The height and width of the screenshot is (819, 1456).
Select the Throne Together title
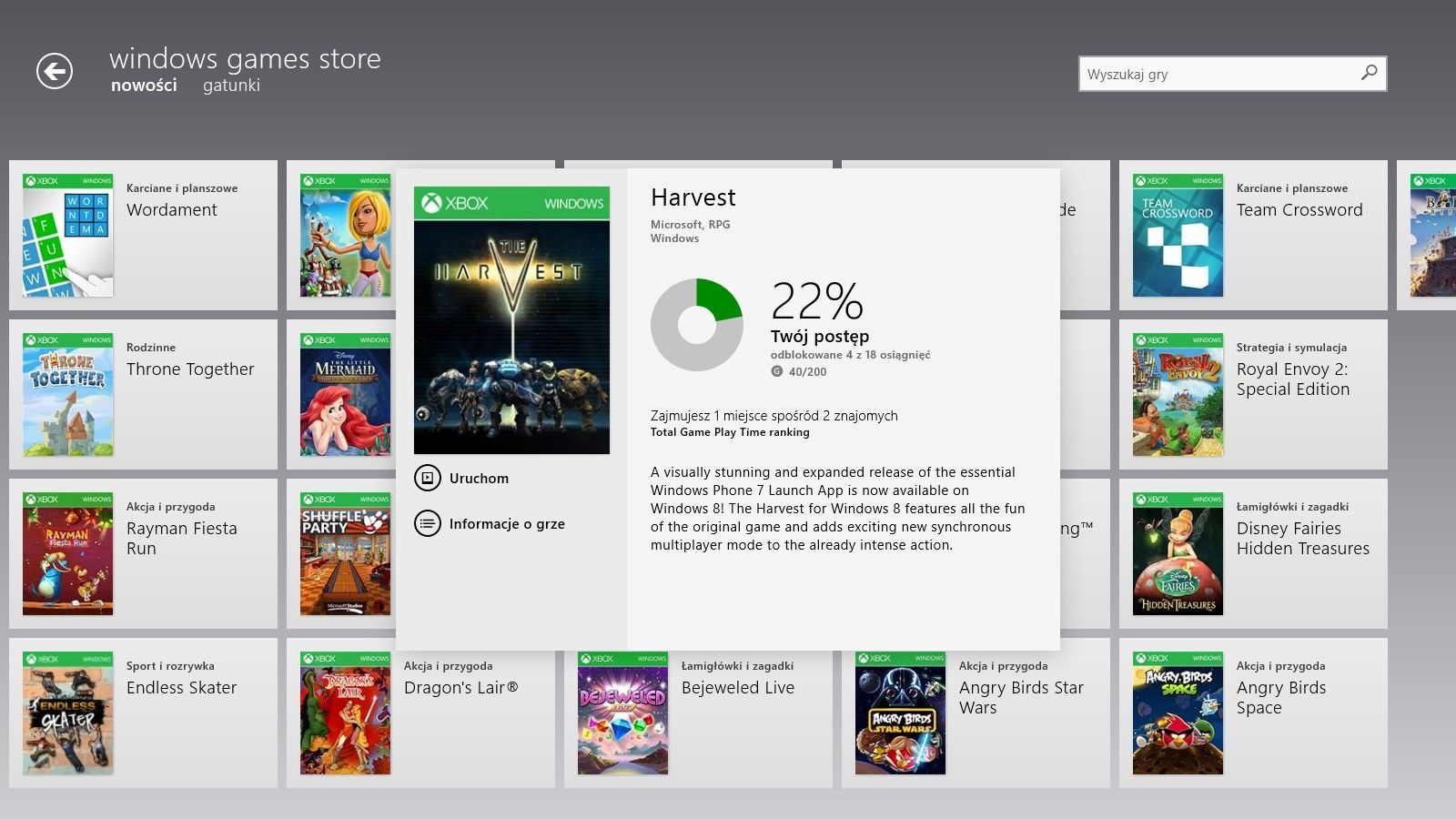click(x=190, y=369)
